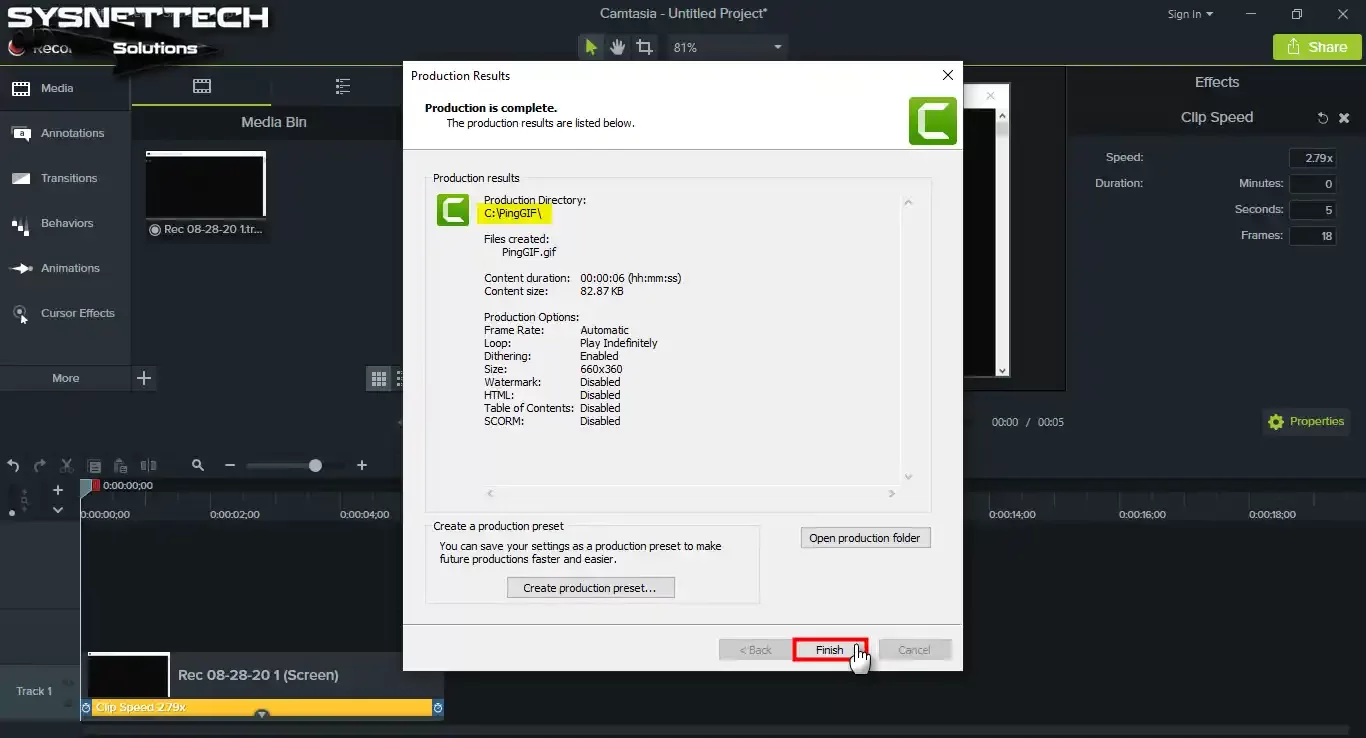Image resolution: width=1366 pixels, height=738 pixels.
Task: Click the Cut scissors icon
Action: click(x=67, y=465)
